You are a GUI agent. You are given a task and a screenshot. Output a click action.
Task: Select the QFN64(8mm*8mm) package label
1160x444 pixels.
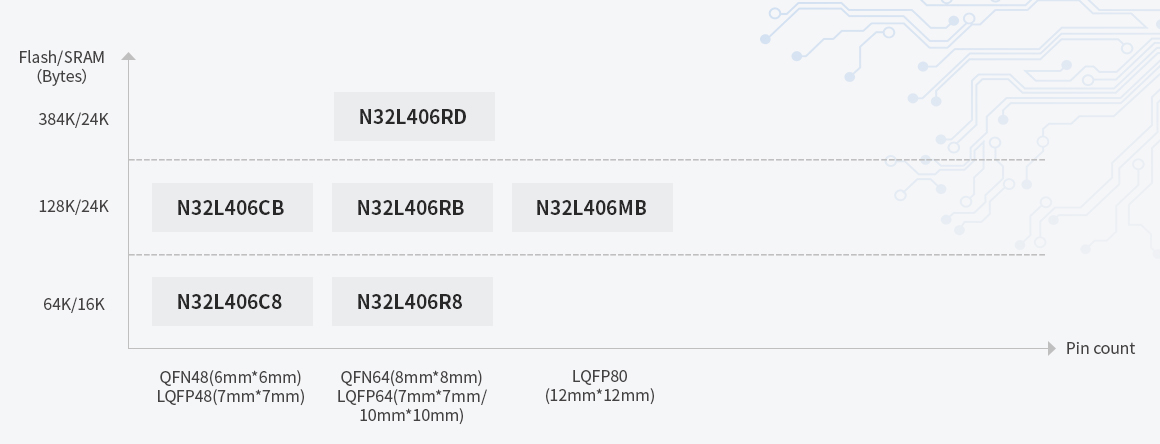click(411, 377)
